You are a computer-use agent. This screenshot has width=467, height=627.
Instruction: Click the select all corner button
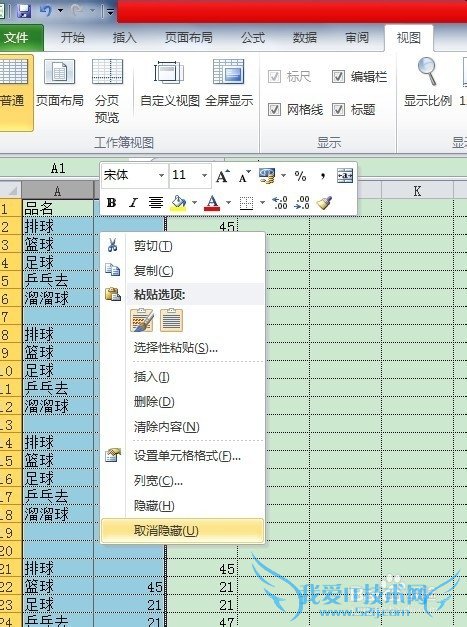click(10, 191)
